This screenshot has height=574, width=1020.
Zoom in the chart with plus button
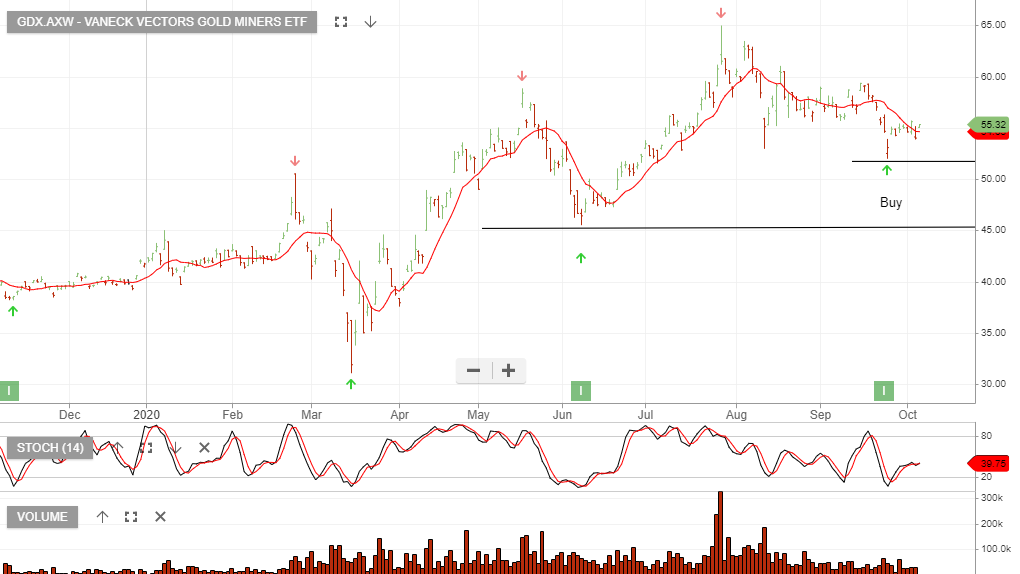coord(509,370)
